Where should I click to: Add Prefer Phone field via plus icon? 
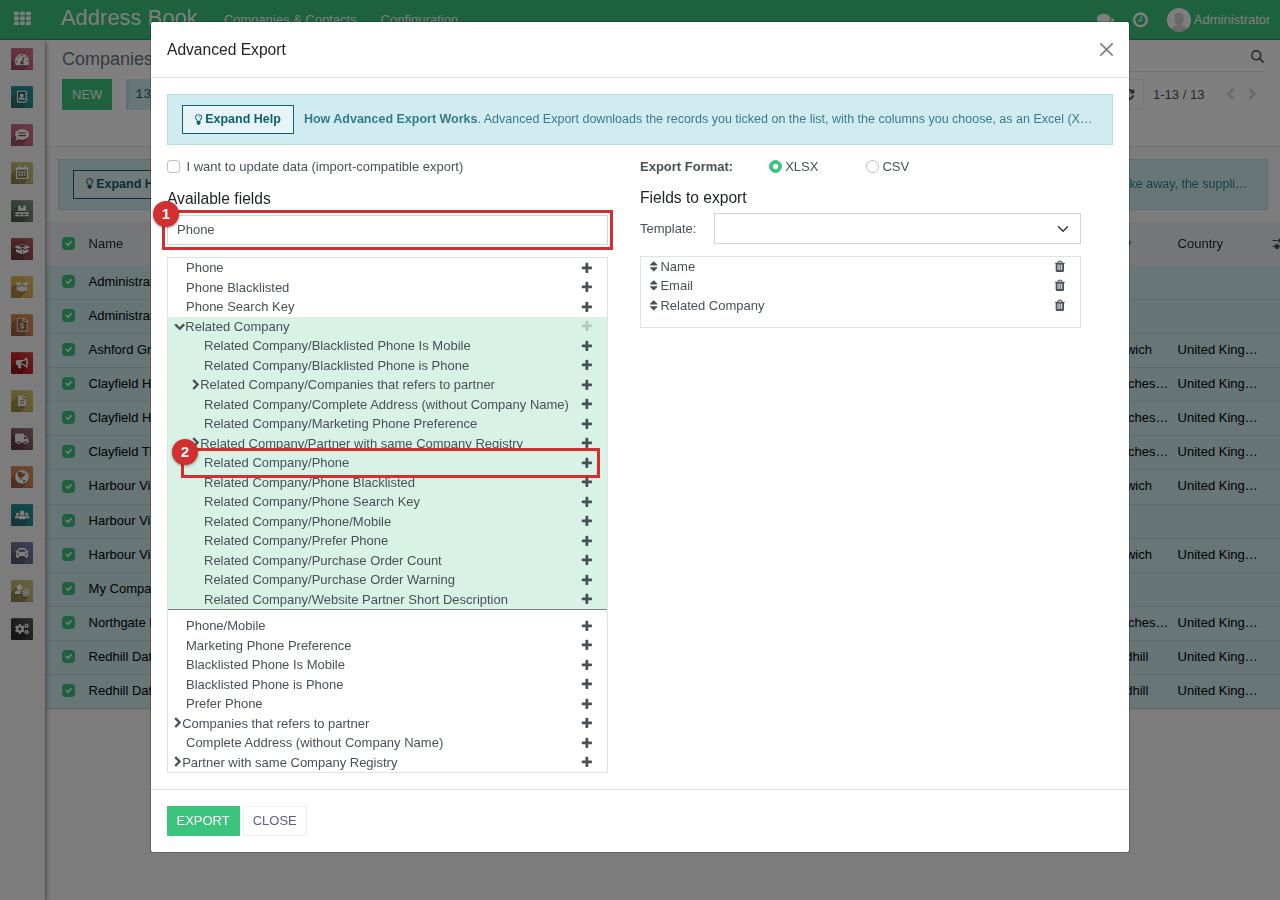point(587,704)
